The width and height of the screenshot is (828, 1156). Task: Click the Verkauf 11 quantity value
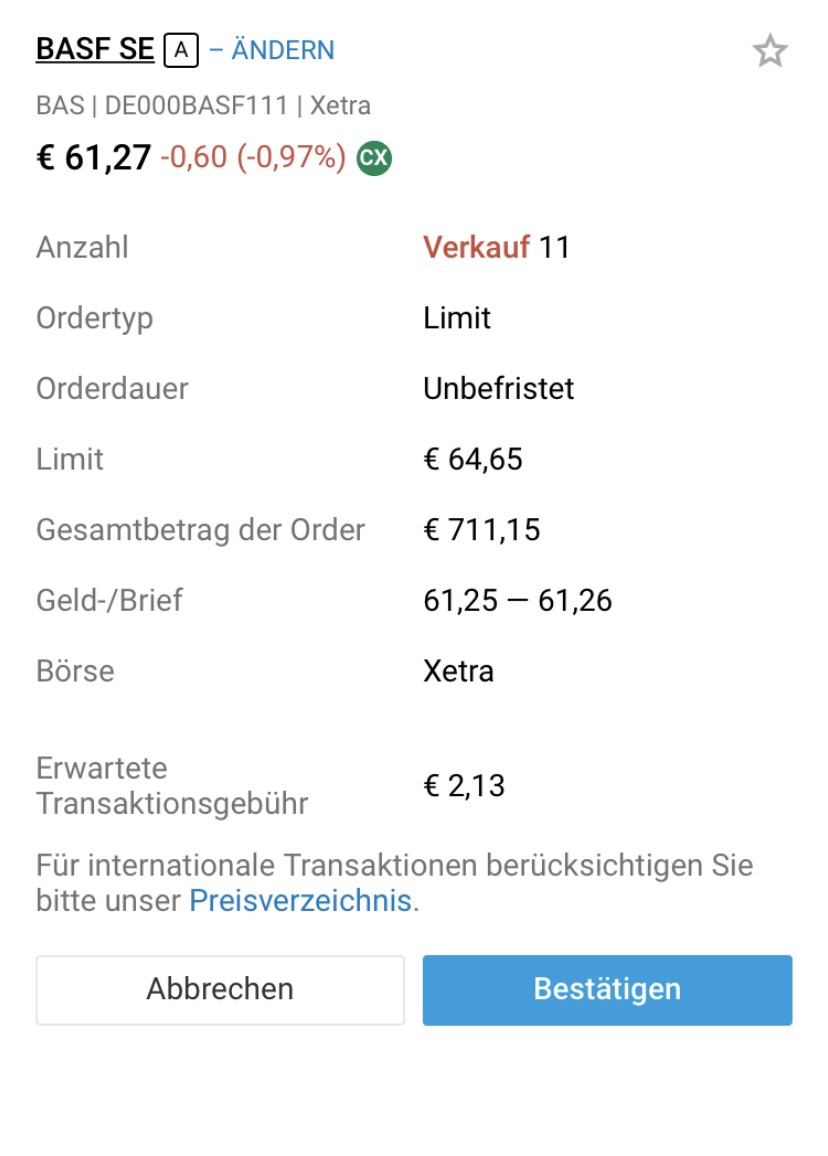(496, 247)
